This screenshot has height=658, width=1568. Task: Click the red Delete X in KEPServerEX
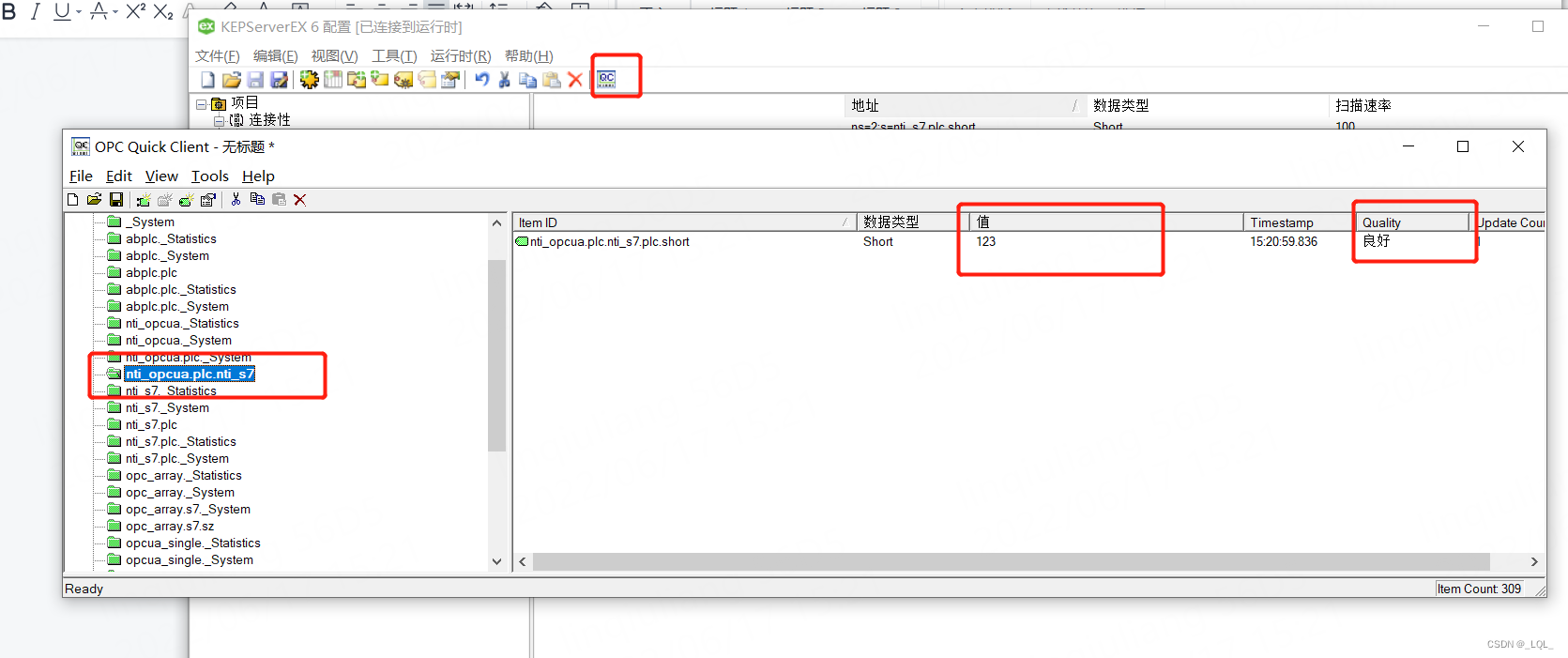(575, 80)
